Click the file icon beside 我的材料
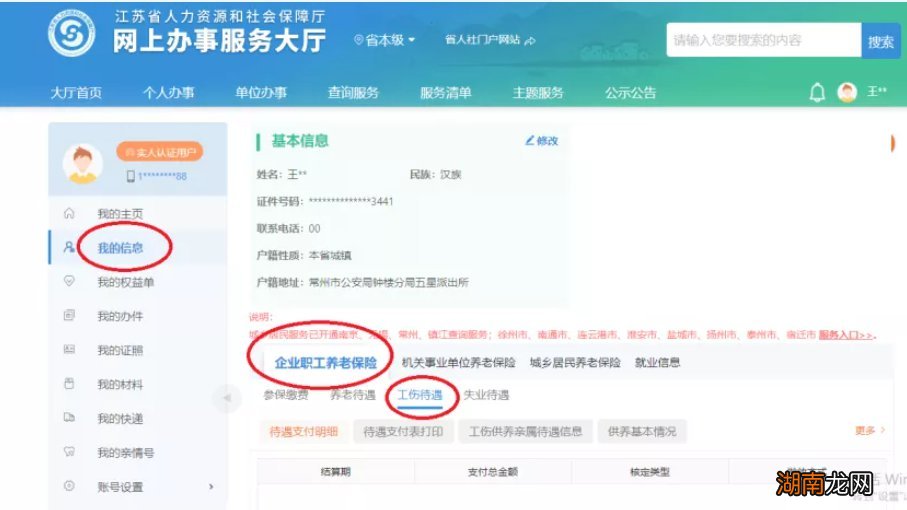The width and height of the screenshot is (907, 510). (69, 383)
